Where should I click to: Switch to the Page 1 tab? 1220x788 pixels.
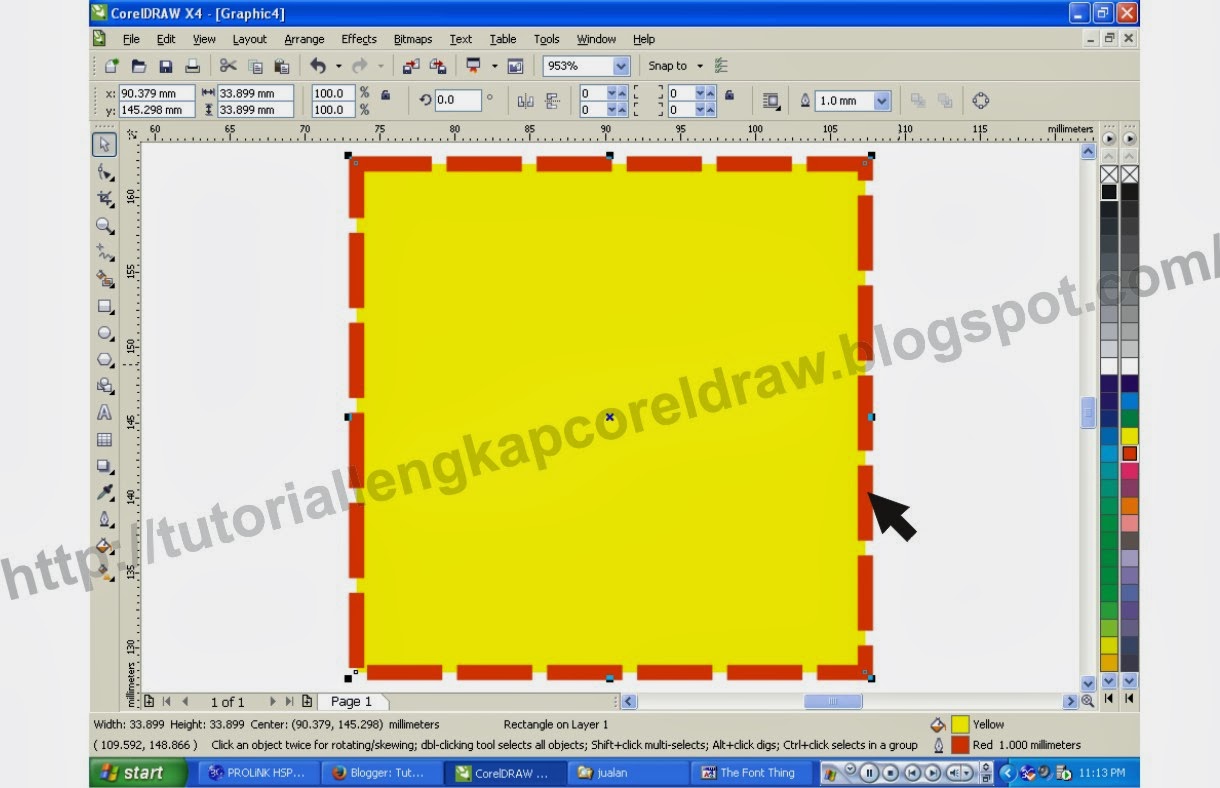coord(352,701)
